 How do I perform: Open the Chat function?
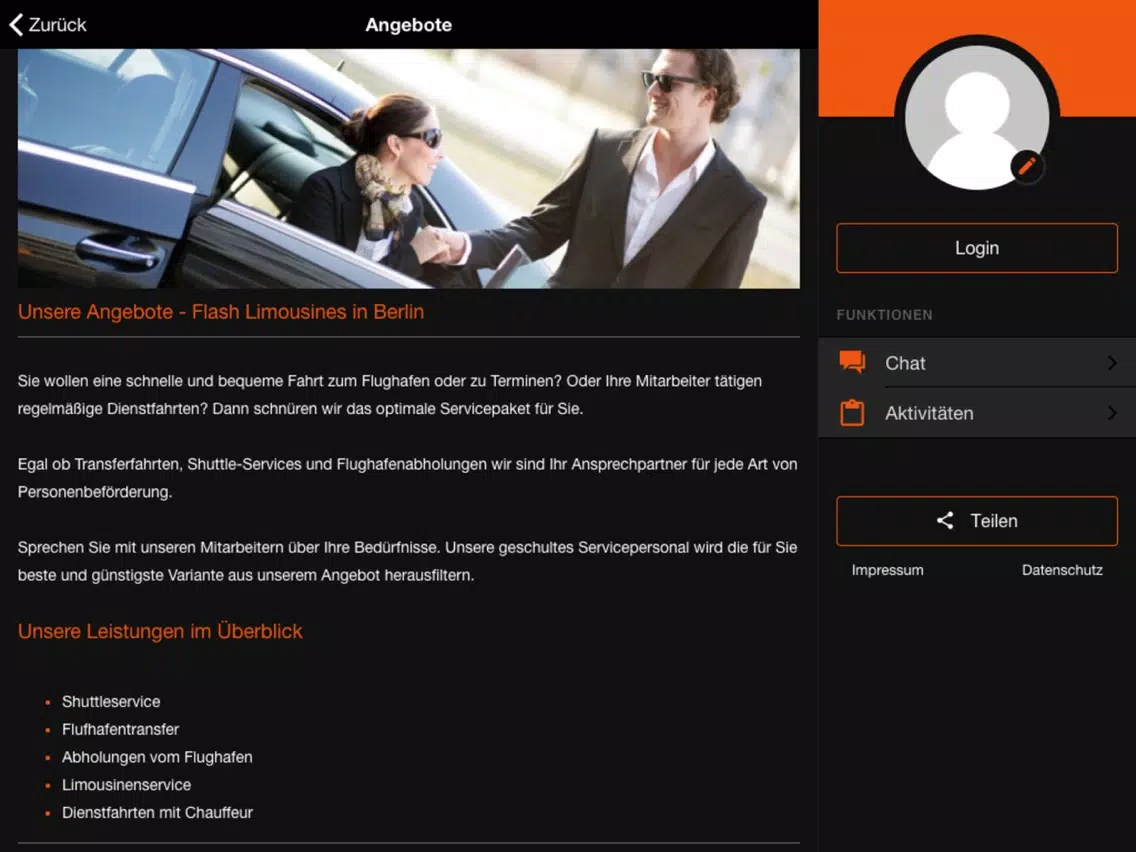(x=977, y=363)
